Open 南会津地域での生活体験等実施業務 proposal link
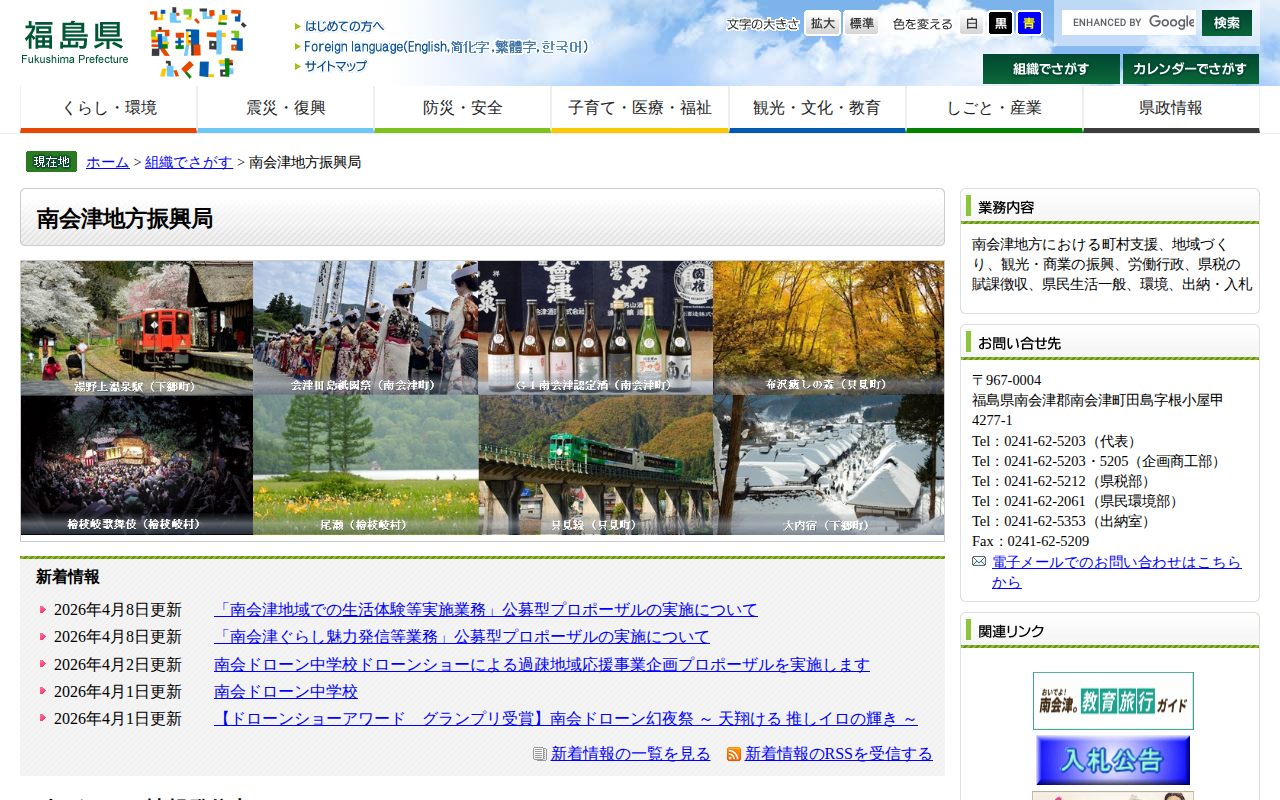Screen dimensions: 1280x800 point(486,610)
